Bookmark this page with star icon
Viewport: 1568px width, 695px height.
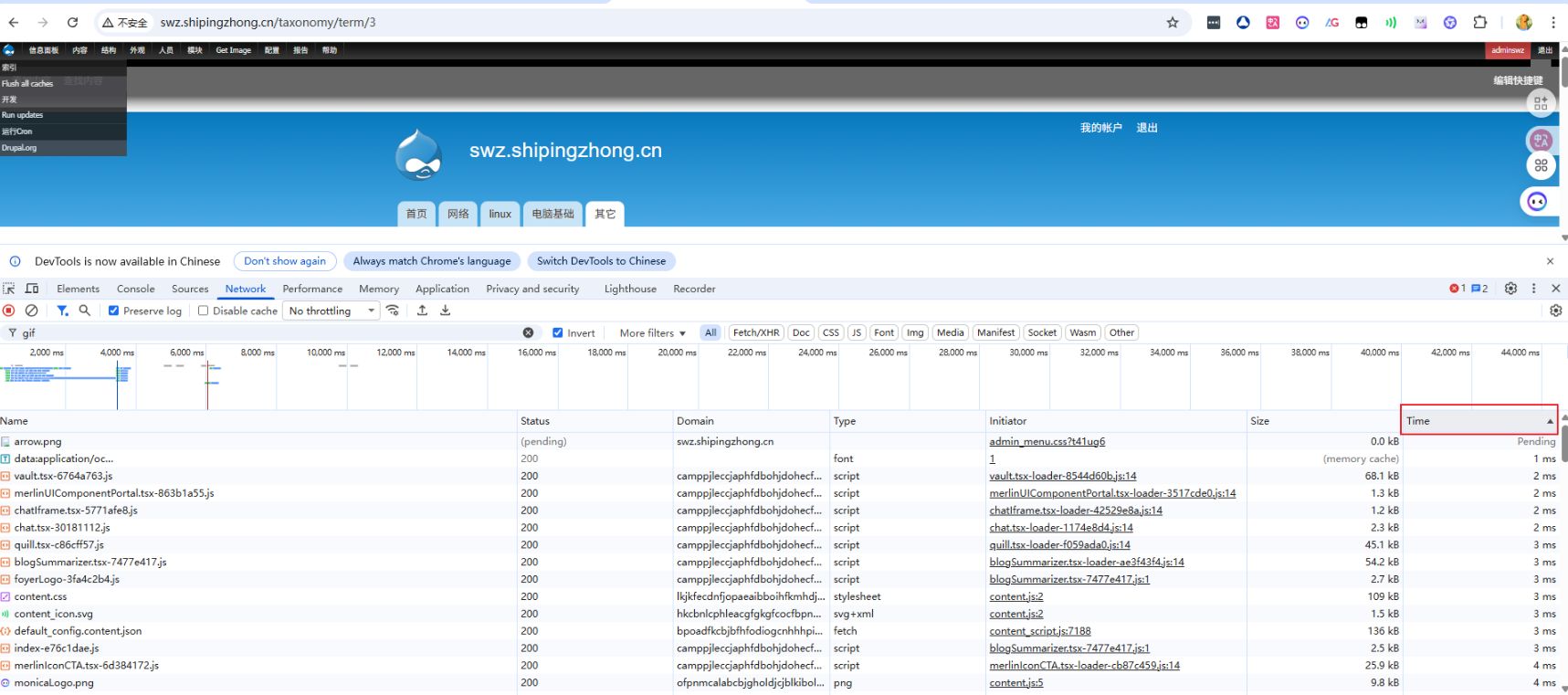point(1173,23)
